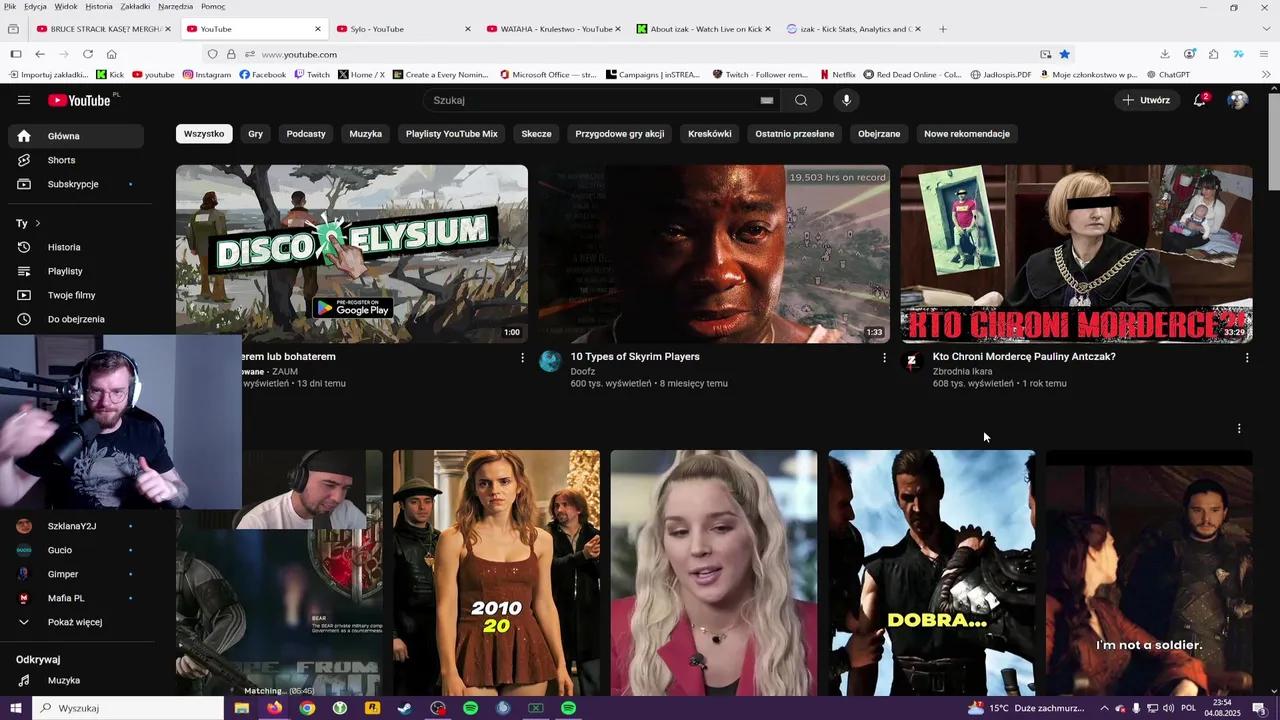The height and width of the screenshot is (720, 1280).
Task: Click the Windows Start button
Action: click(x=15, y=708)
